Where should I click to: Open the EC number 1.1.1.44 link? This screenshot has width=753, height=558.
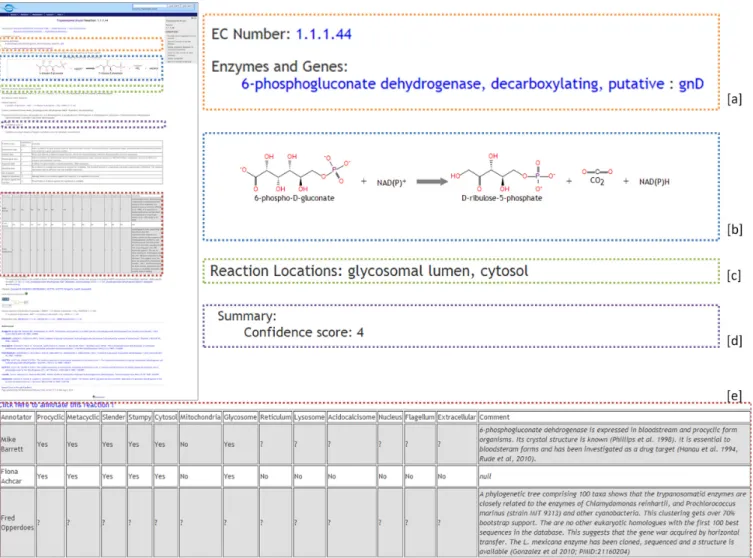[324, 34]
